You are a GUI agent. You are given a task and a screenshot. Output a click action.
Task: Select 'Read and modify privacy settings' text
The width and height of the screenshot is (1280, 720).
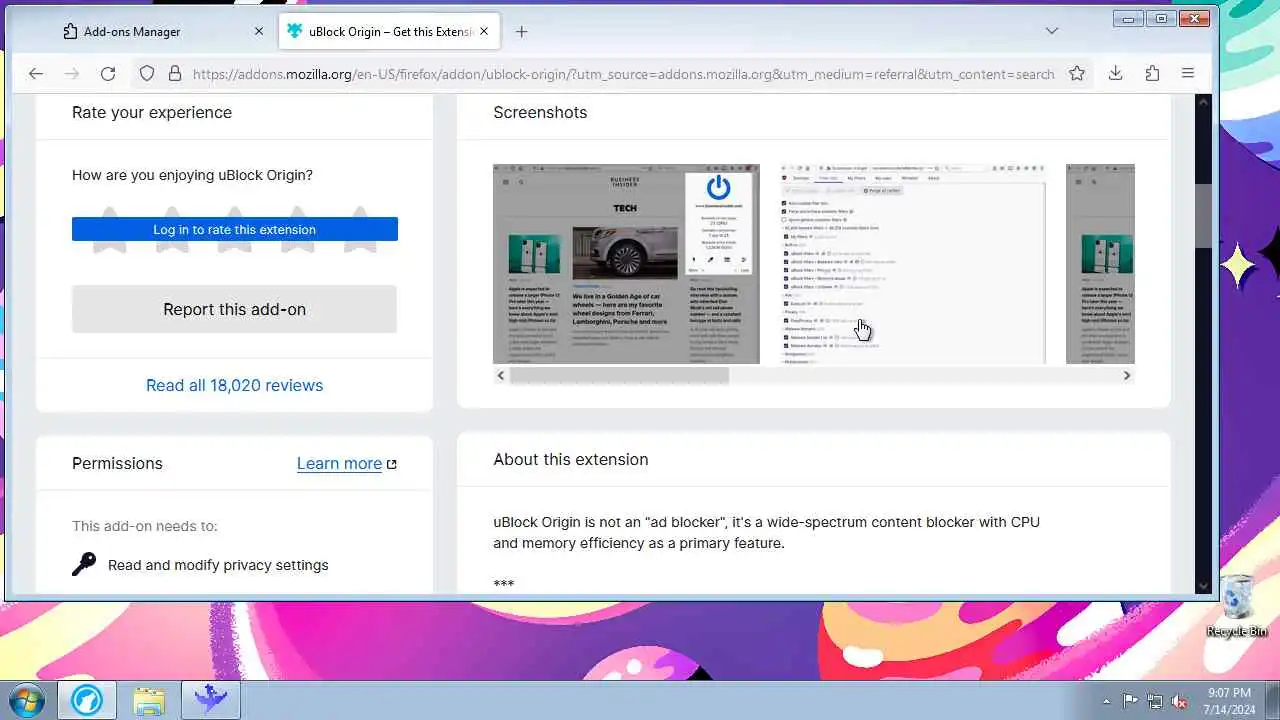point(218,565)
